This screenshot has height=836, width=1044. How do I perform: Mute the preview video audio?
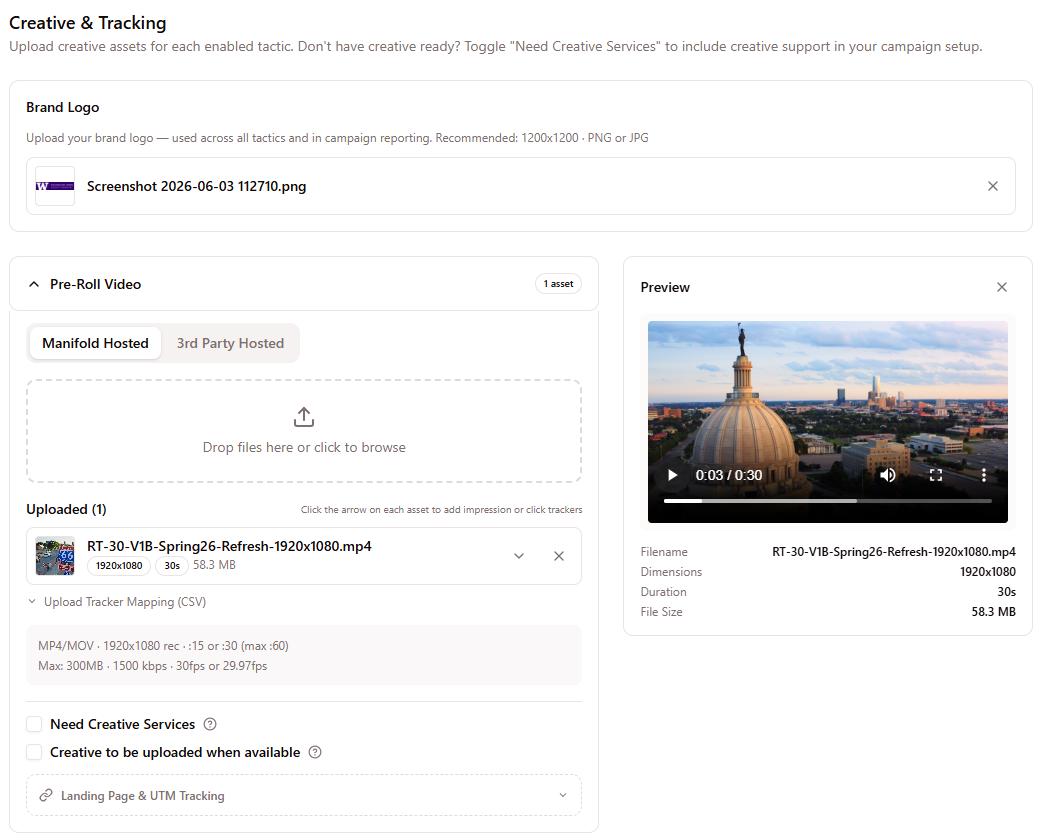pos(888,475)
